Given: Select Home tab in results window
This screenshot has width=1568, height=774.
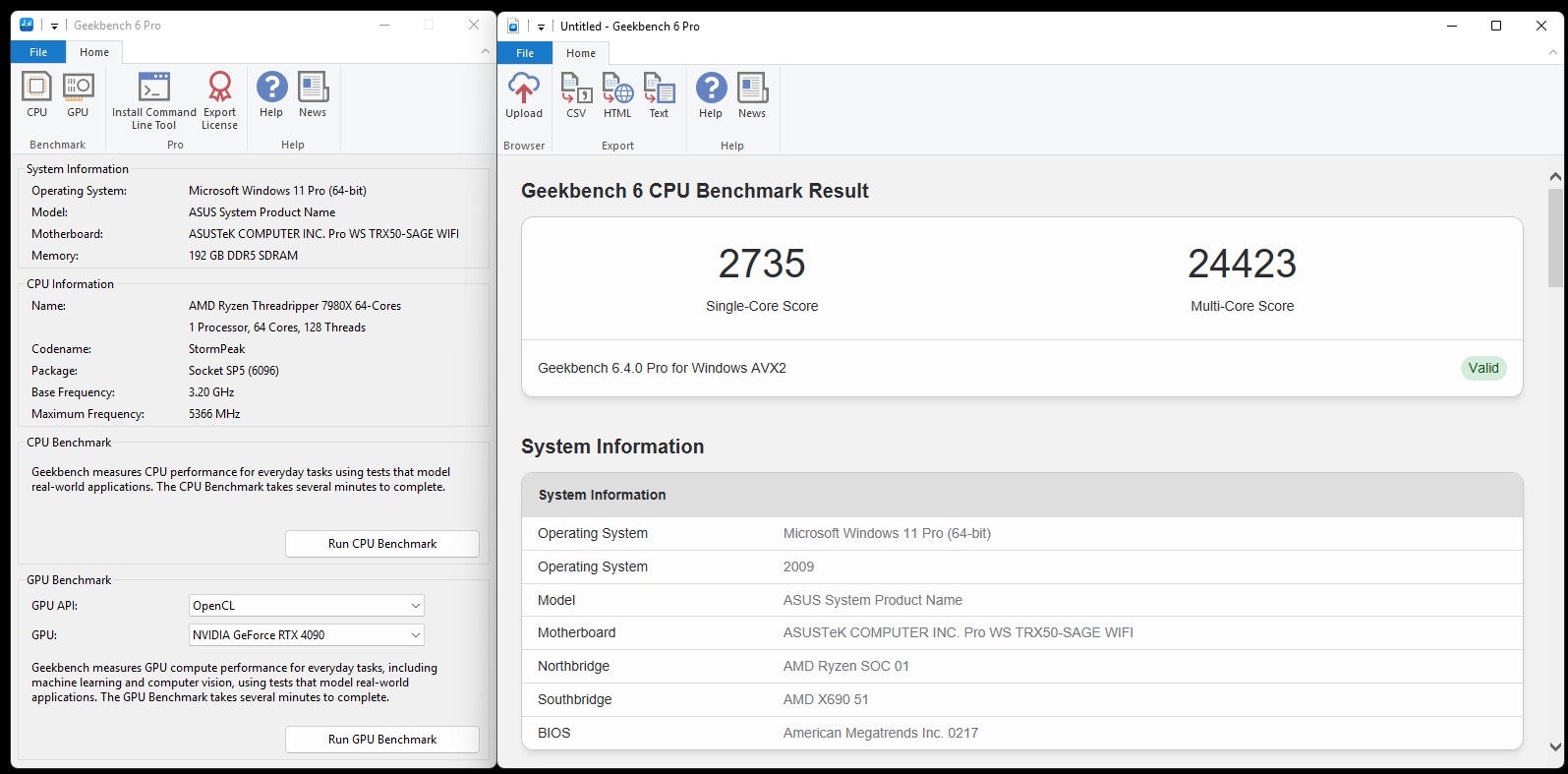Looking at the screenshot, I should [x=581, y=53].
